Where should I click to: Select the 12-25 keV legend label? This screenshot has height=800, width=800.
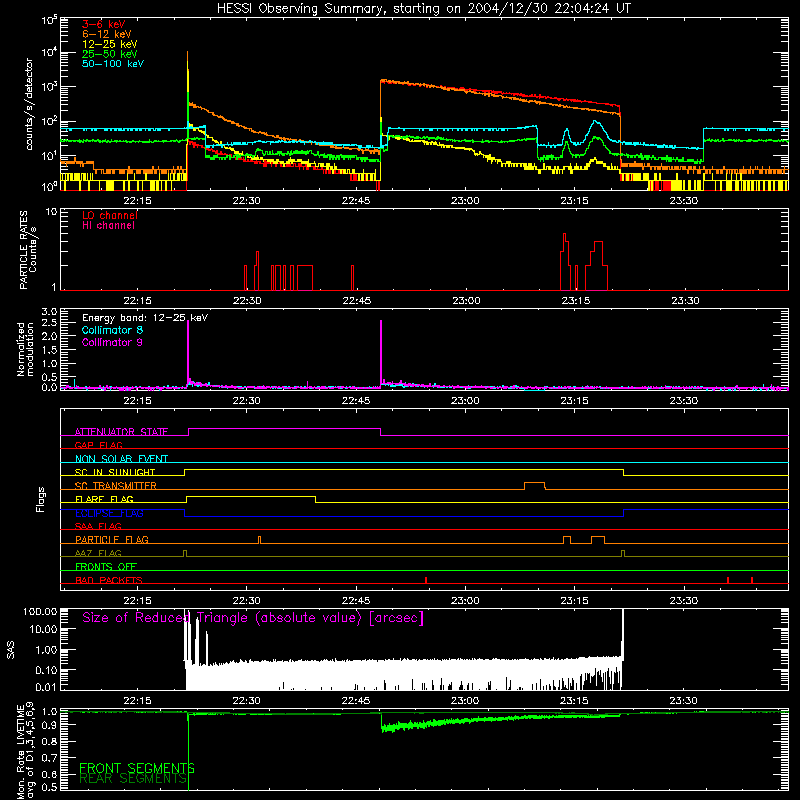click(110, 44)
